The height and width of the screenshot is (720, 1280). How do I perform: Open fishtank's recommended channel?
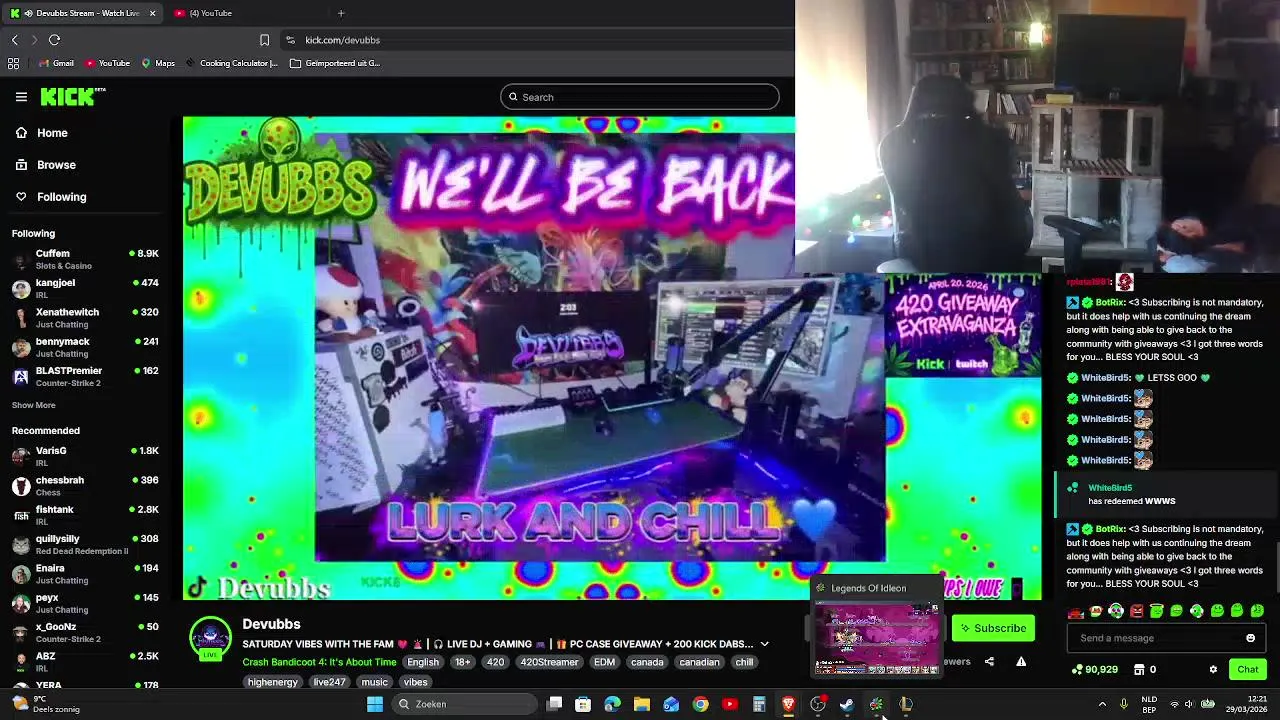click(x=86, y=515)
